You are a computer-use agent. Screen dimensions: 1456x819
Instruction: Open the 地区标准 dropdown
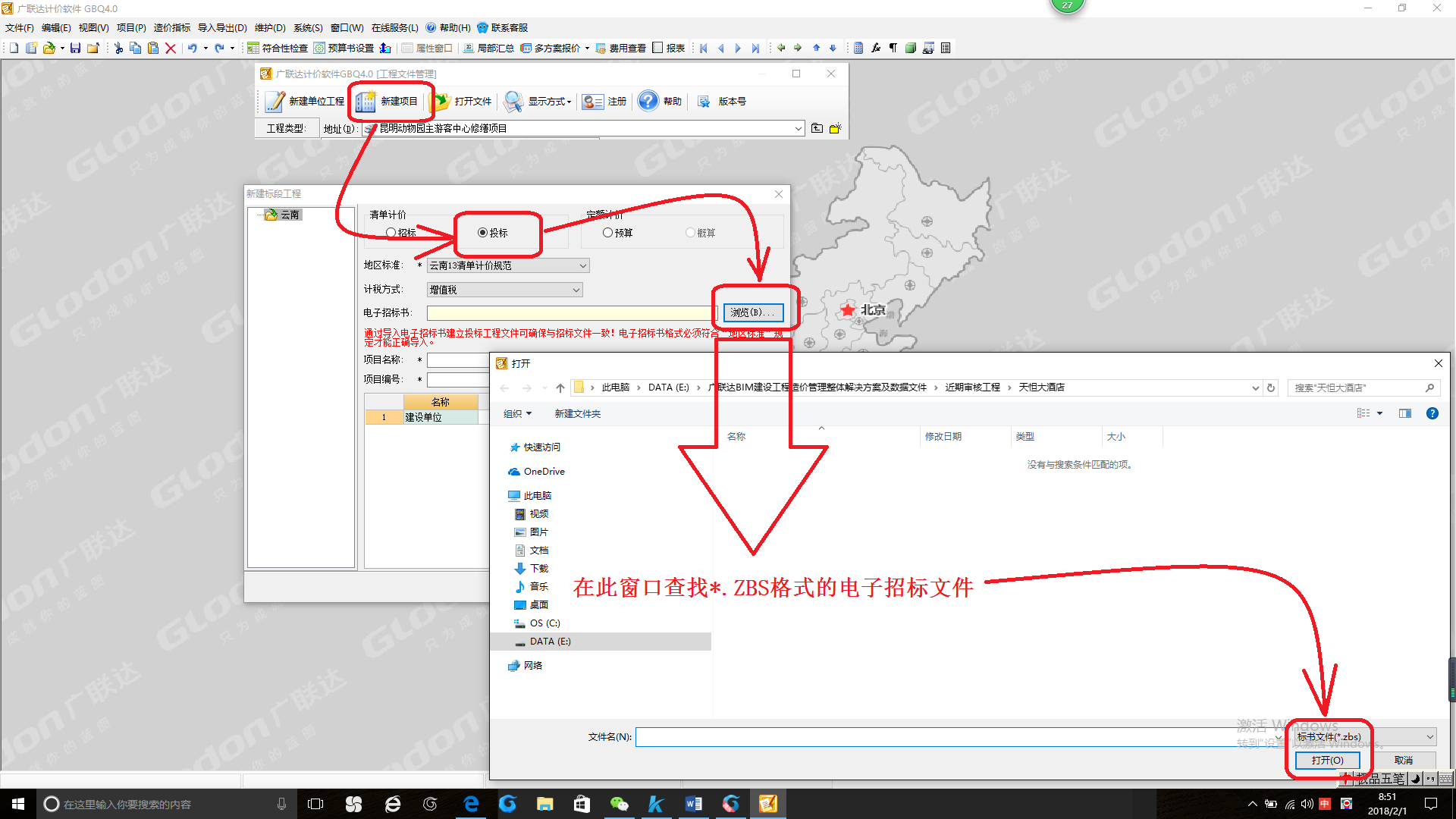(x=508, y=265)
